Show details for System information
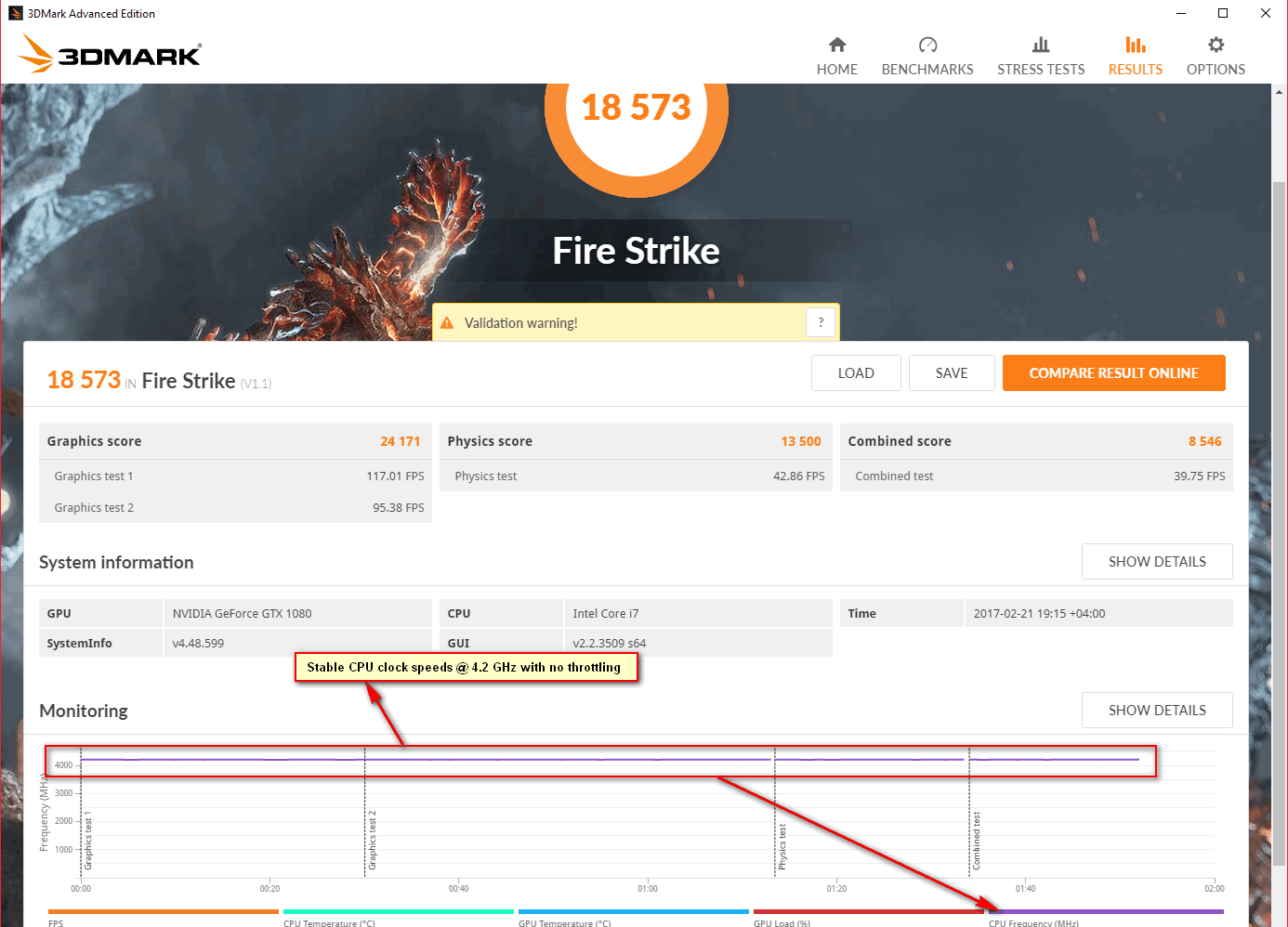Viewport: 1288px width, 927px height. [1157, 562]
